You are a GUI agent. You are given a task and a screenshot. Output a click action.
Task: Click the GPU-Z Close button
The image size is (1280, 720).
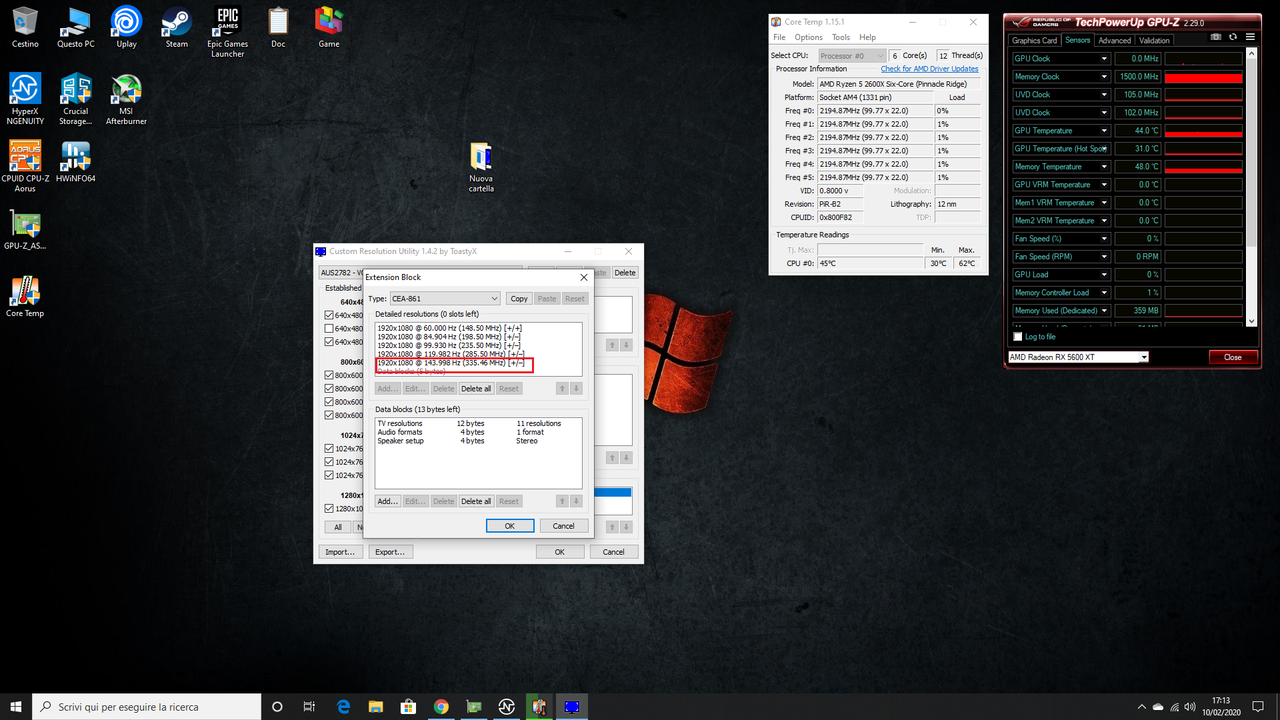coord(1232,357)
